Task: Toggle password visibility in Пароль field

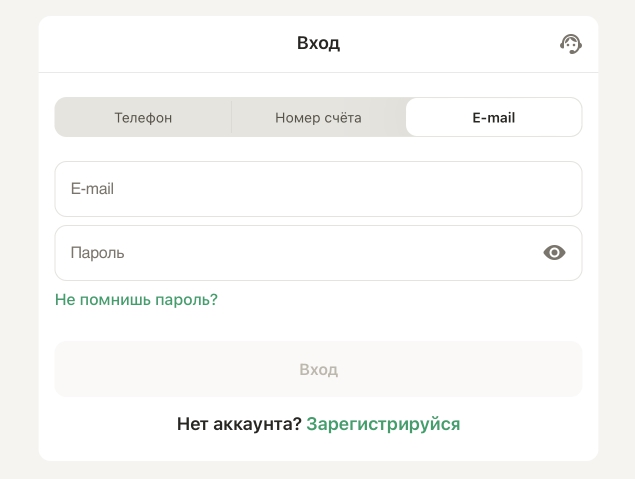Action: pos(554,253)
